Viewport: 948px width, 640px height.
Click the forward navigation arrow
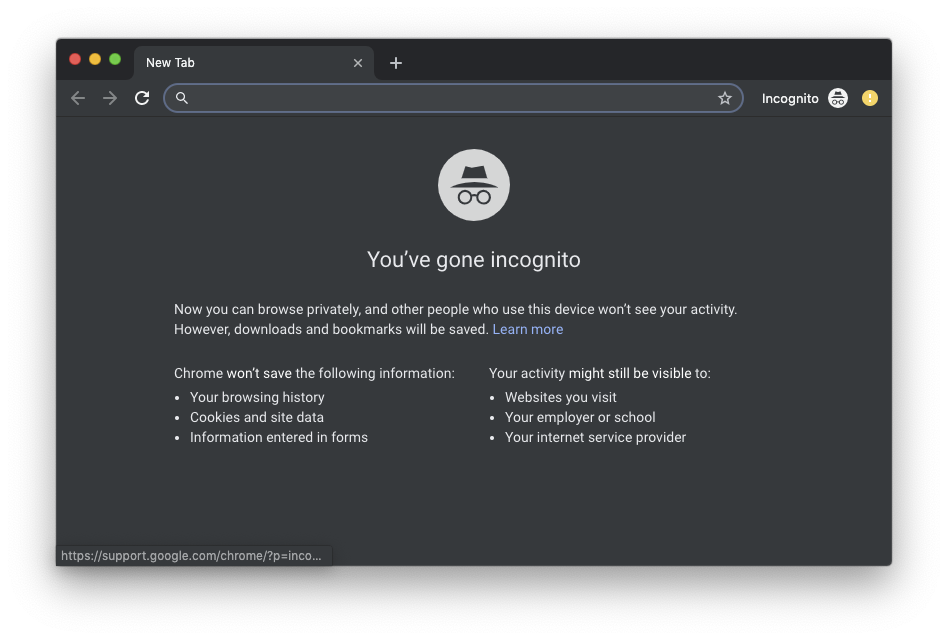[x=110, y=98]
